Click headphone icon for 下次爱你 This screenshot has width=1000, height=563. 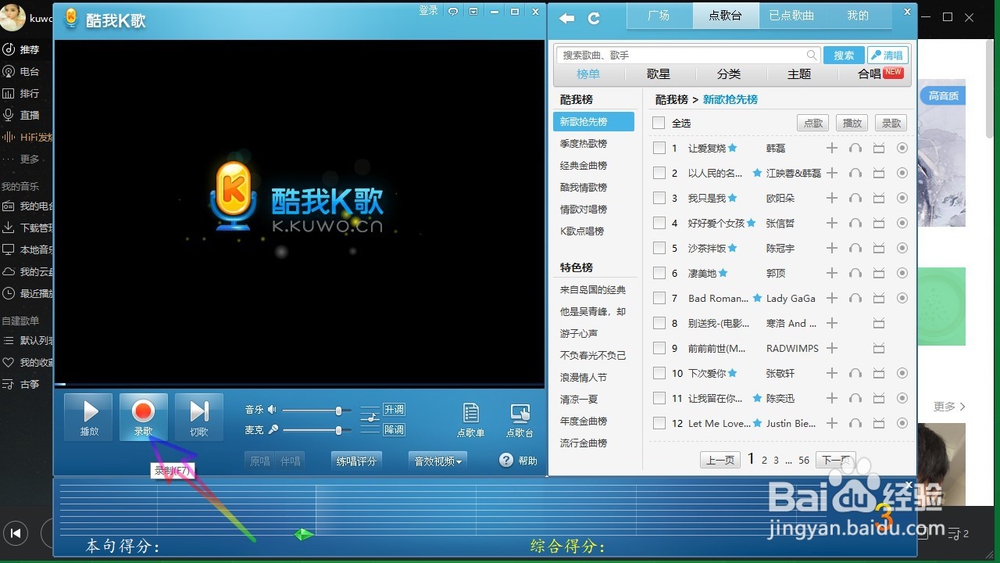pos(855,373)
